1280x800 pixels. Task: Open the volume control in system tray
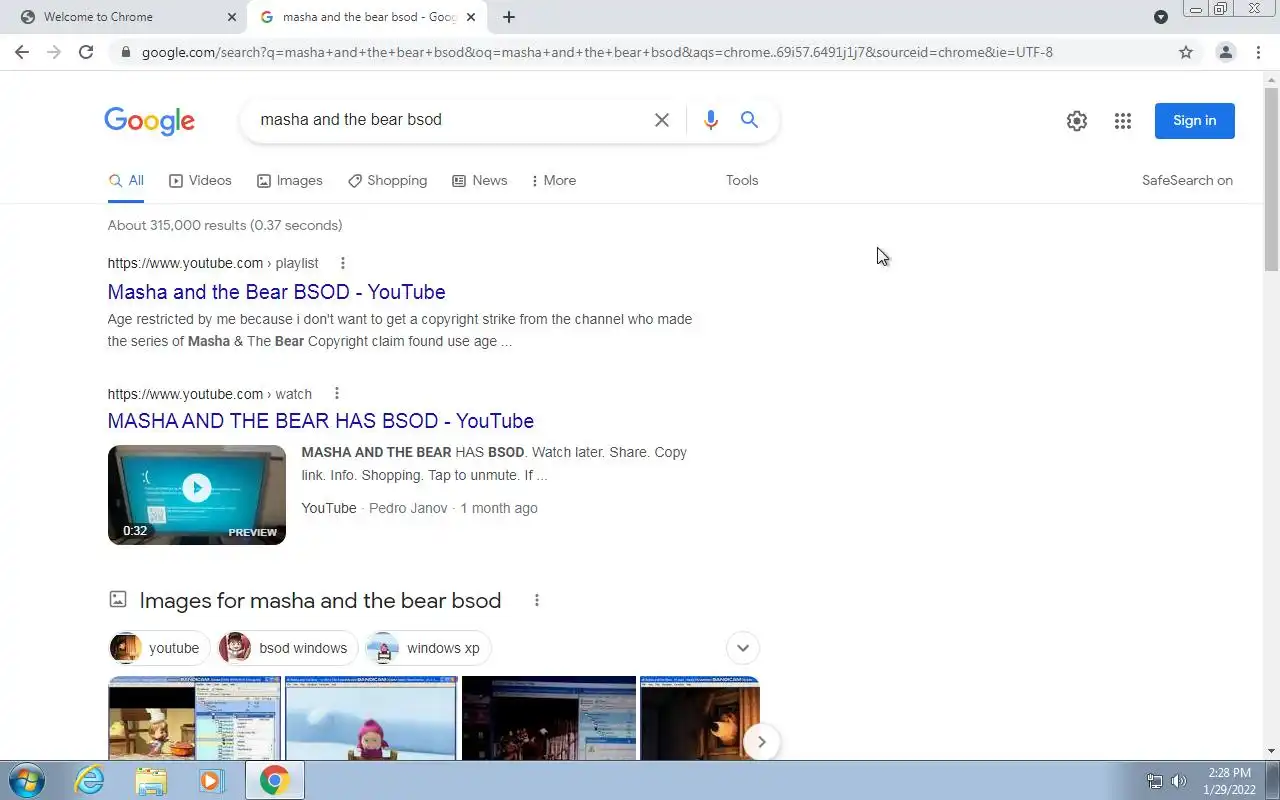[1179, 781]
